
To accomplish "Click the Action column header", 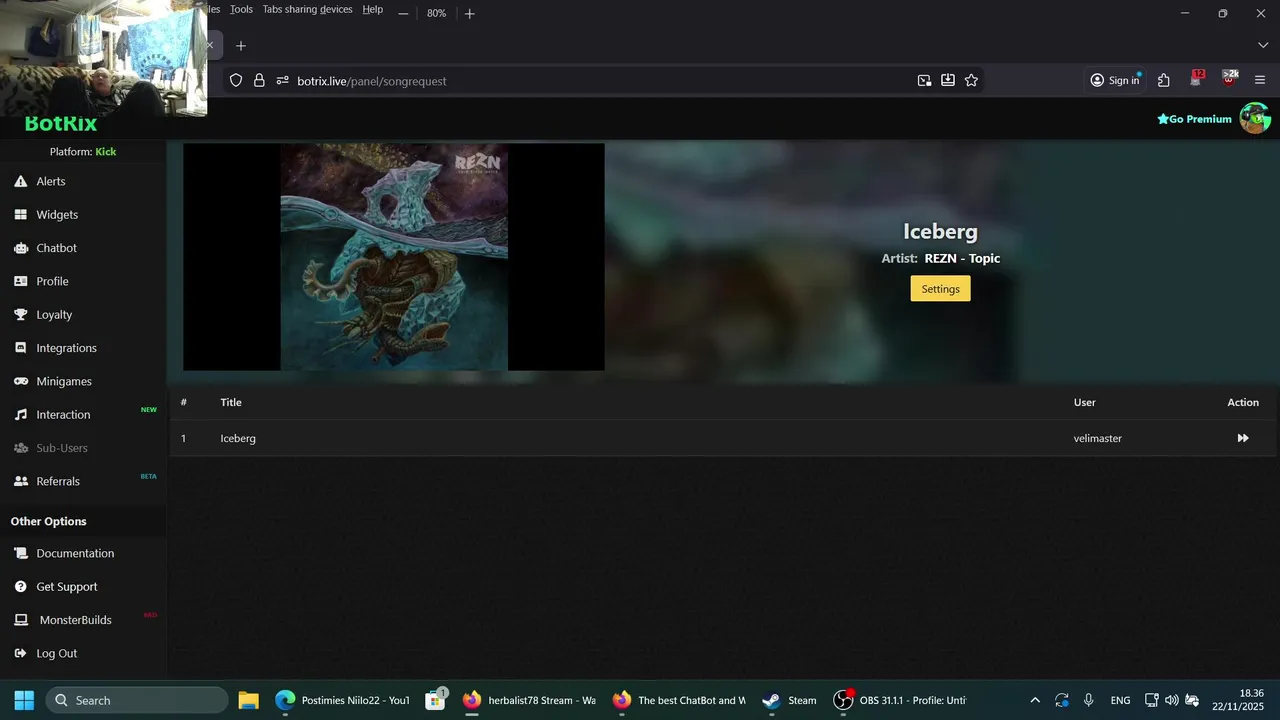I will [x=1243, y=402].
